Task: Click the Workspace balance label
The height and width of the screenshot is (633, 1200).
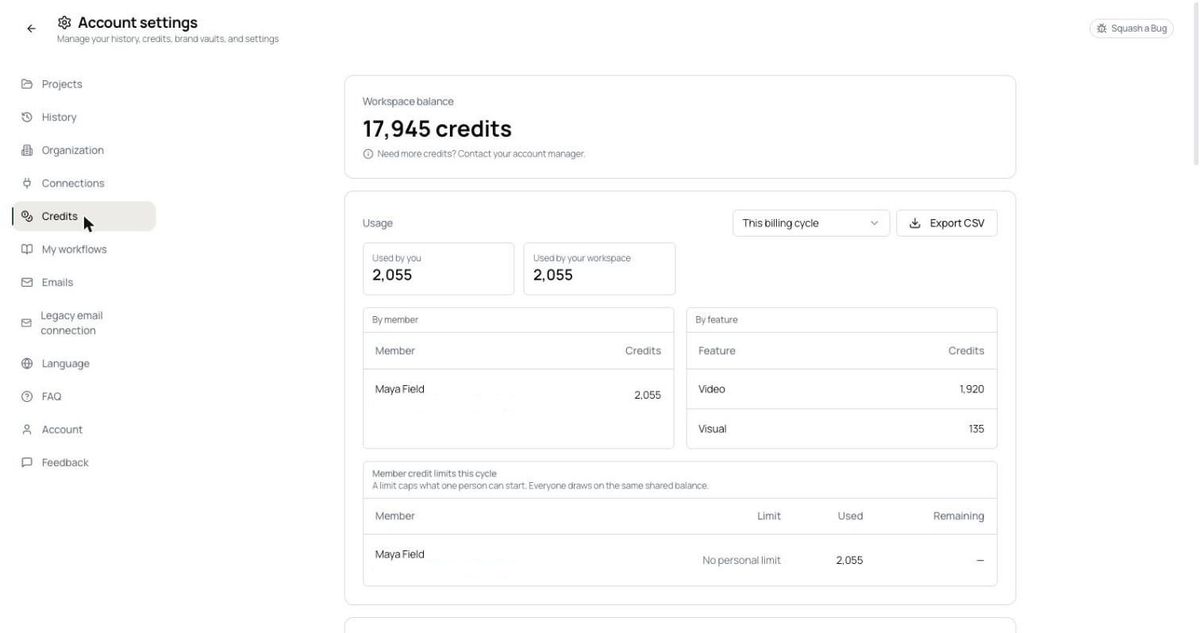Action: click(x=408, y=102)
